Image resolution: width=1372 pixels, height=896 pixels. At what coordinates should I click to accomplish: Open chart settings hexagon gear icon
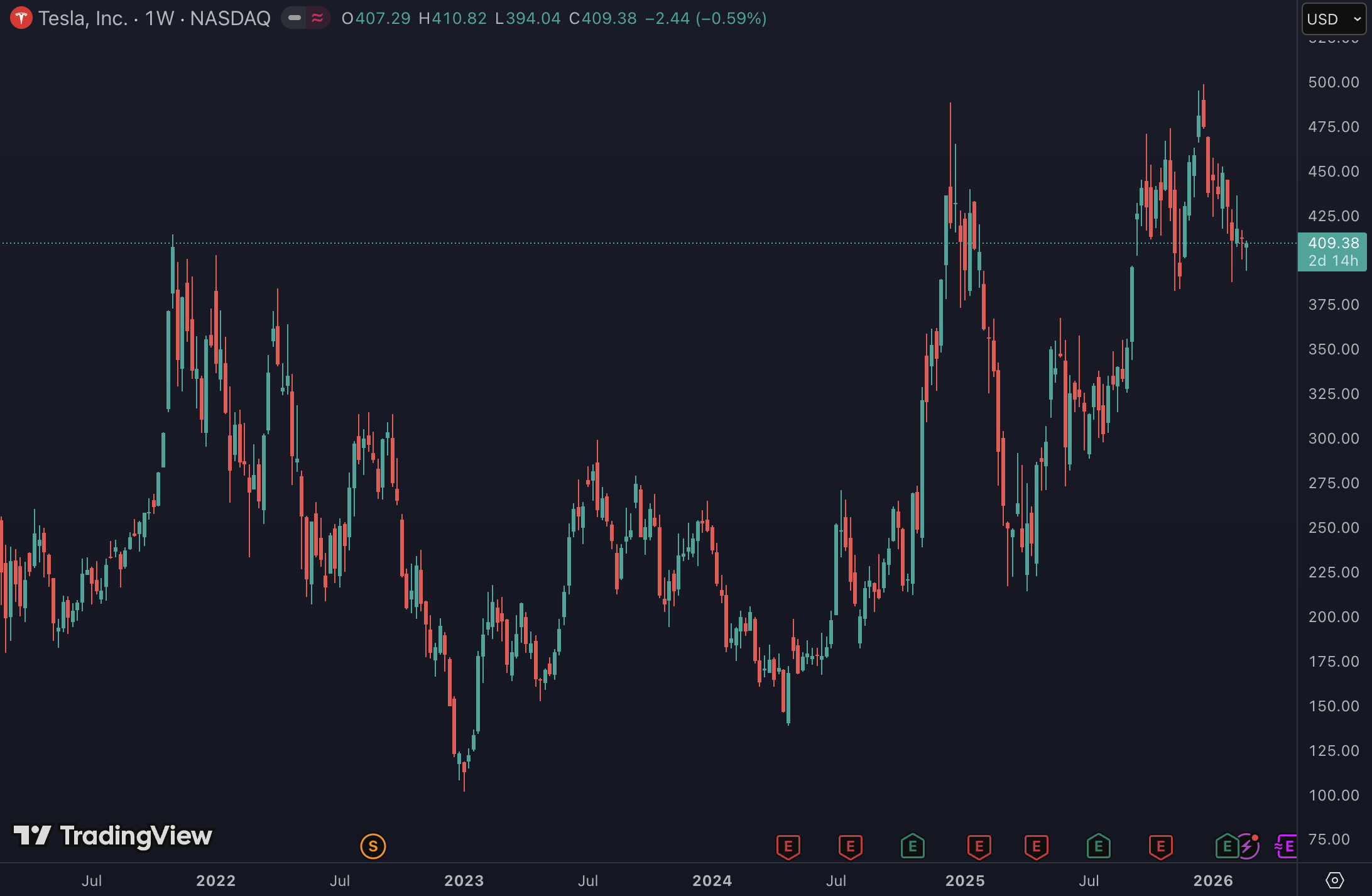click(x=1335, y=880)
